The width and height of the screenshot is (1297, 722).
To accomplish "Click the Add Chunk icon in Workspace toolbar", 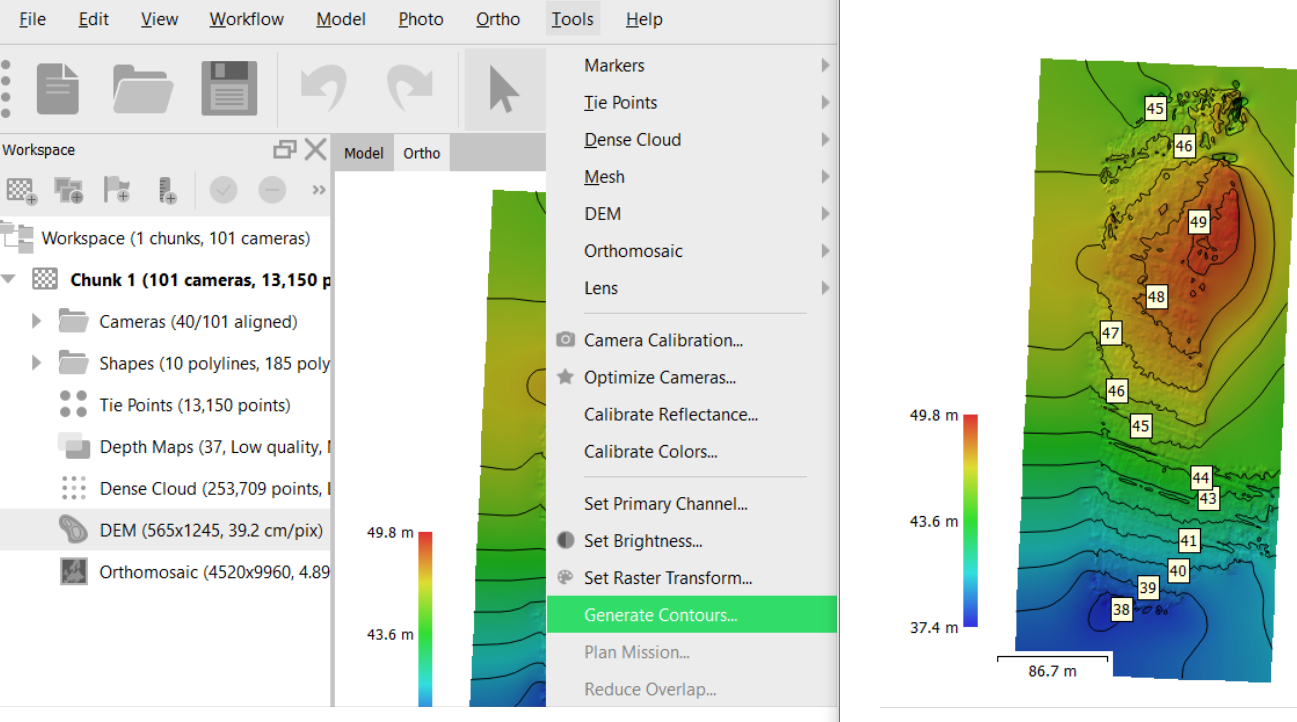I will (20, 190).
